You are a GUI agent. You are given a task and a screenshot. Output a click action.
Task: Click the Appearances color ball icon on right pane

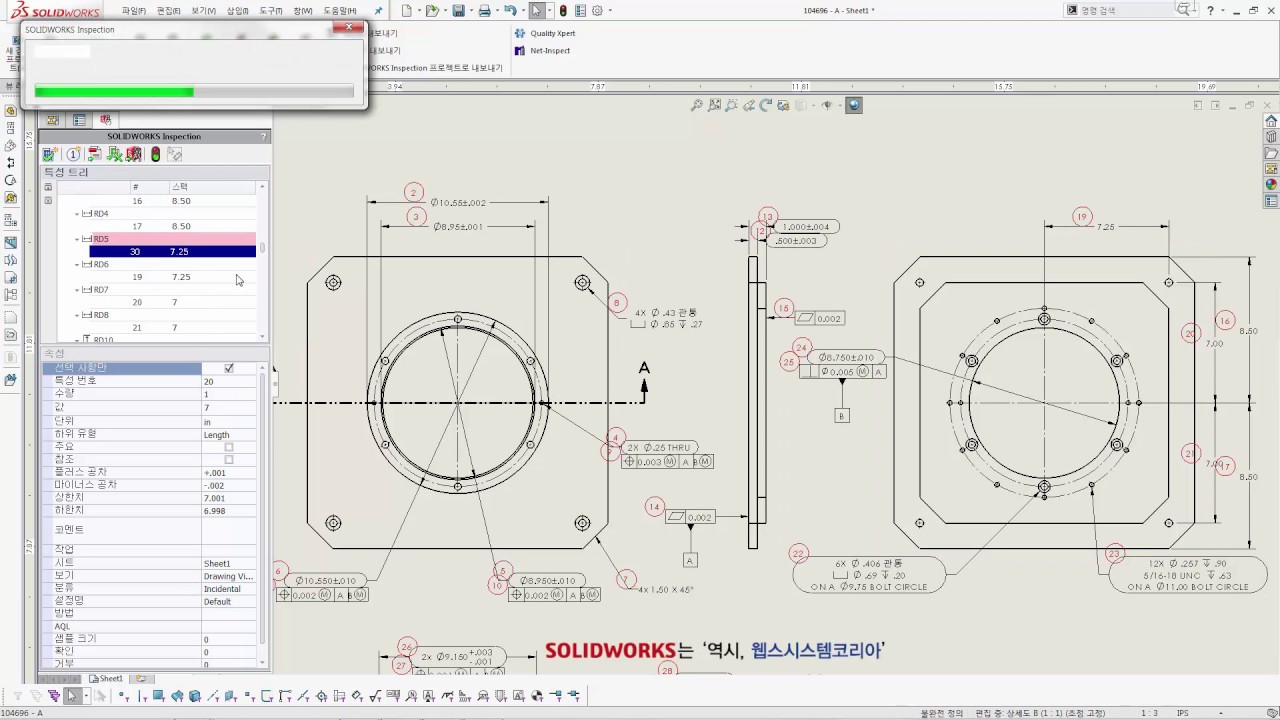coord(1271,184)
